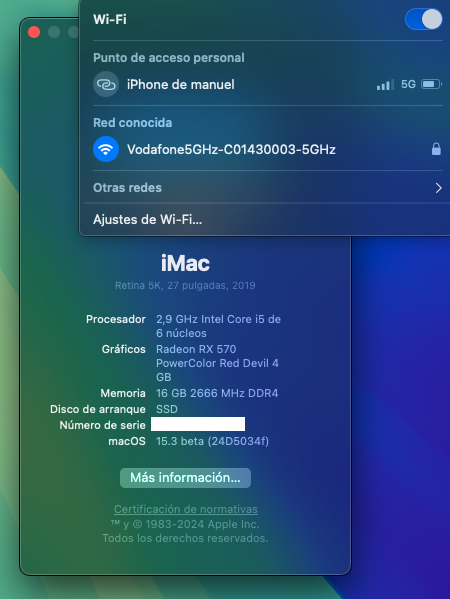Click the Disco de arranque label

(x=98, y=409)
